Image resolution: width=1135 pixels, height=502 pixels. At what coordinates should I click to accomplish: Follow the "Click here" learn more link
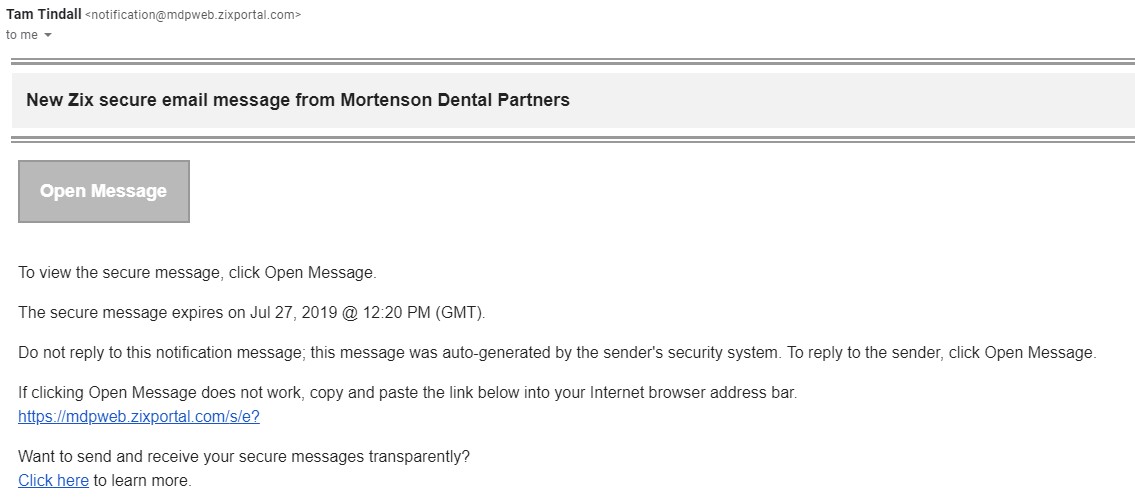(53, 480)
